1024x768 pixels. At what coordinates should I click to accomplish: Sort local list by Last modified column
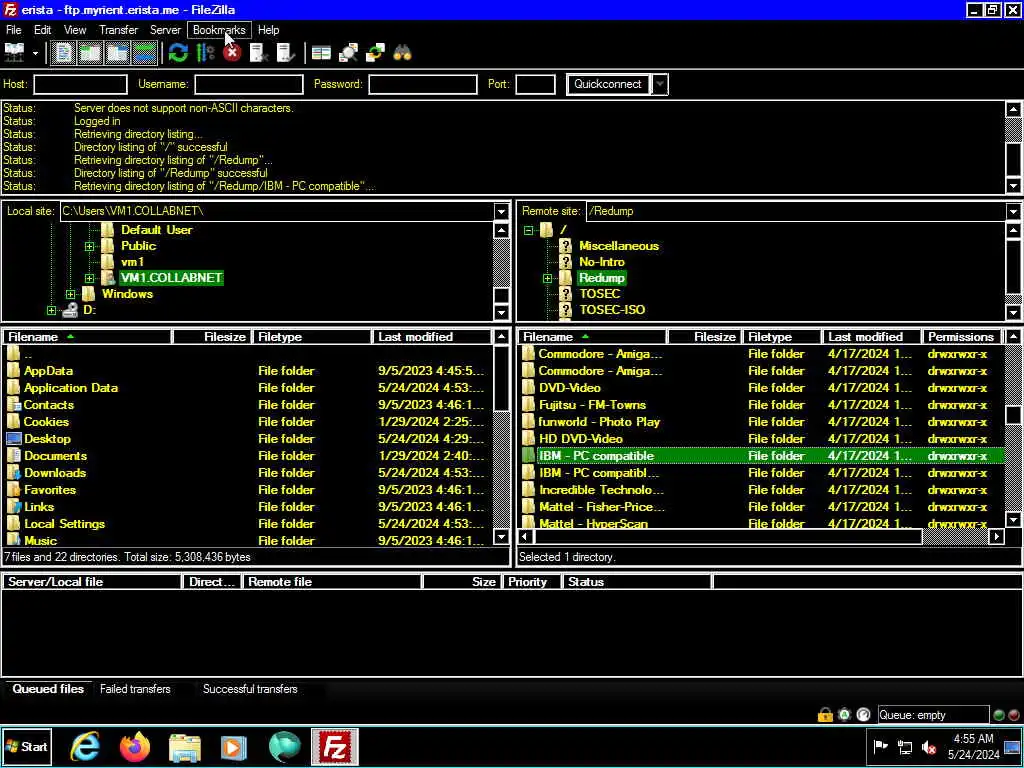(432, 337)
